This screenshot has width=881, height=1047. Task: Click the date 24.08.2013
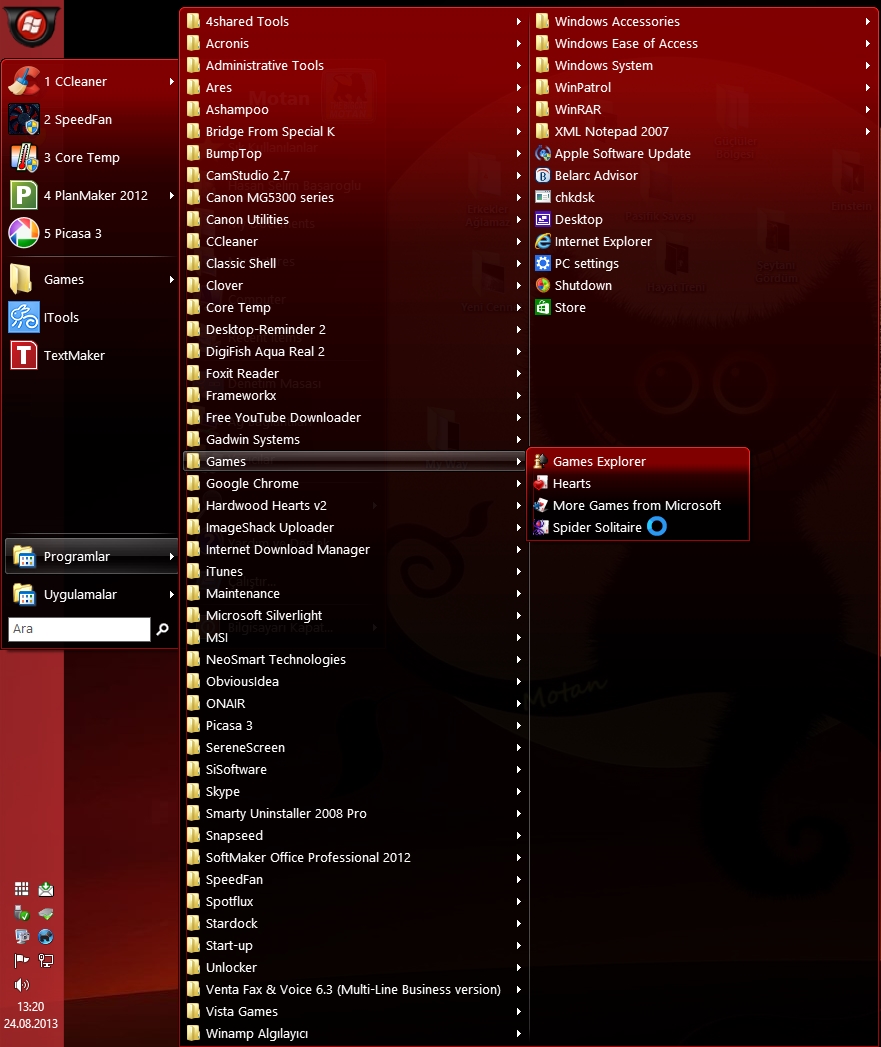click(31, 1024)
